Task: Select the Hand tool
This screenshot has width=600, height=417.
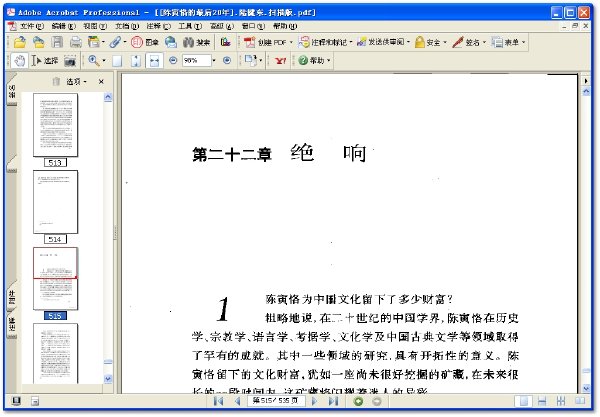Action: (x=19, y=60)
